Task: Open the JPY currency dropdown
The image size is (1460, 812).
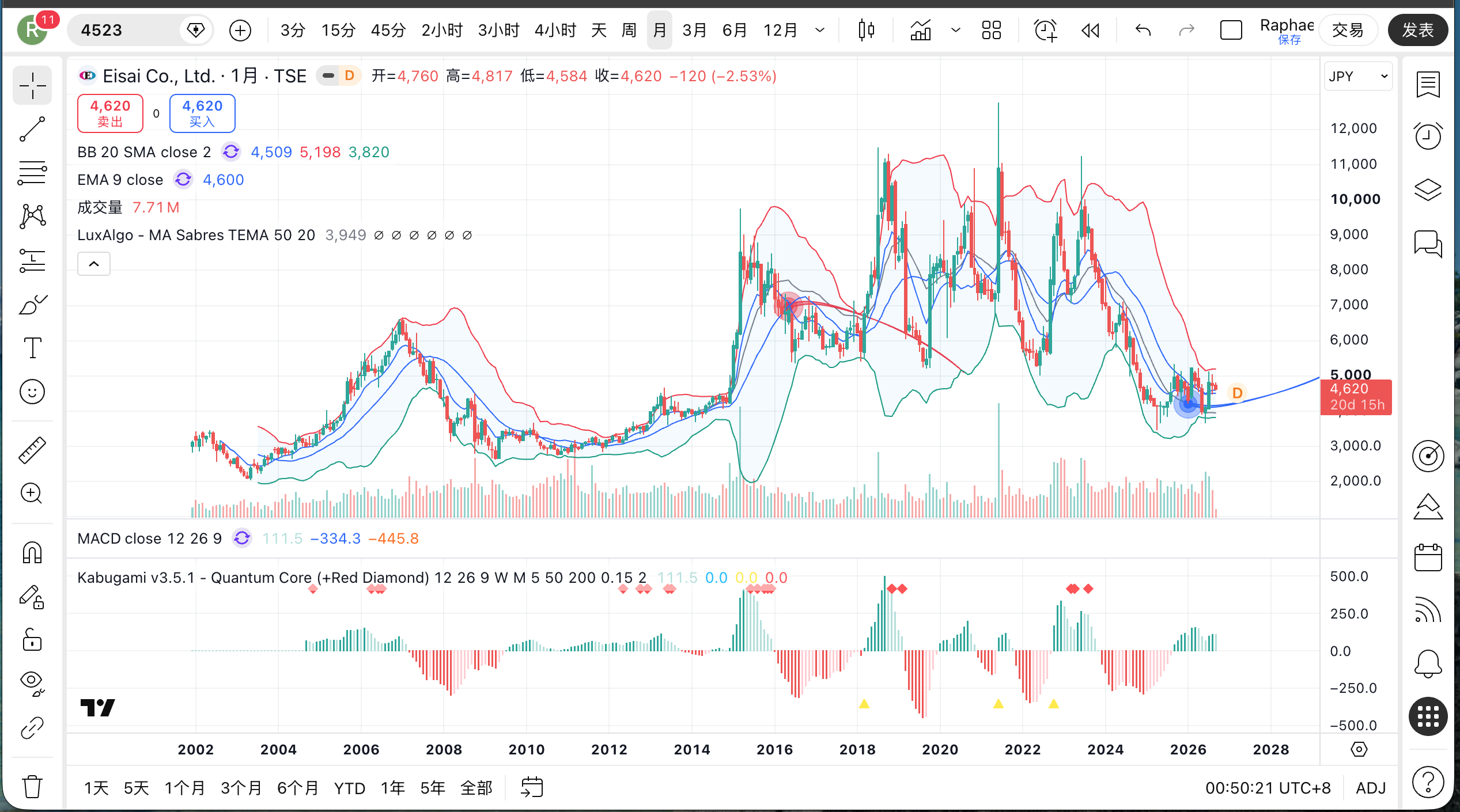Action: [1358, 77]
